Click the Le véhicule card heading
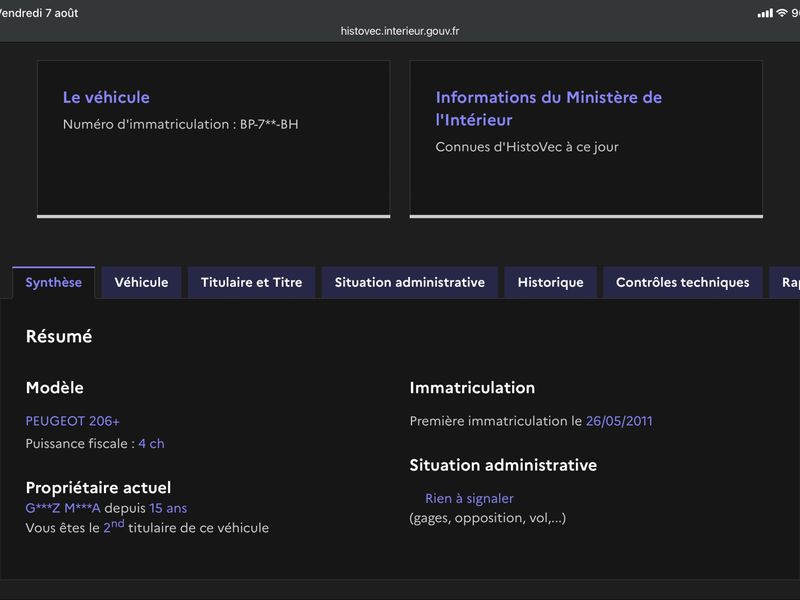The image size is (800, 600). tap(106, 97)
